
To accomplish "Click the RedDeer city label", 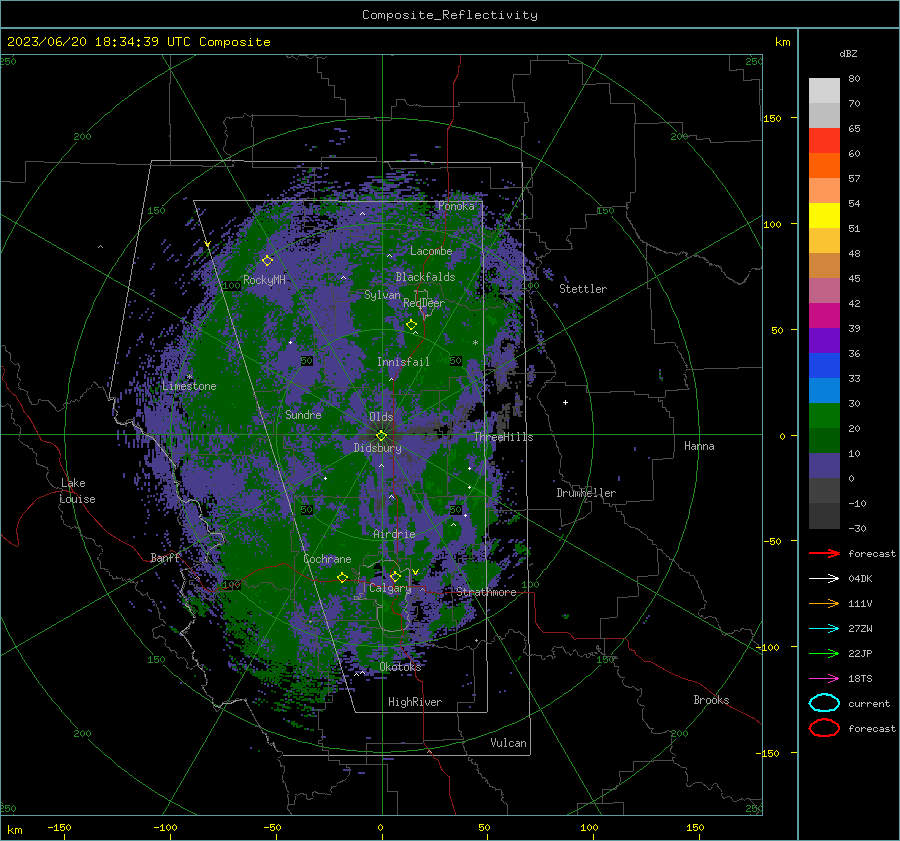I will pos(424,303).
